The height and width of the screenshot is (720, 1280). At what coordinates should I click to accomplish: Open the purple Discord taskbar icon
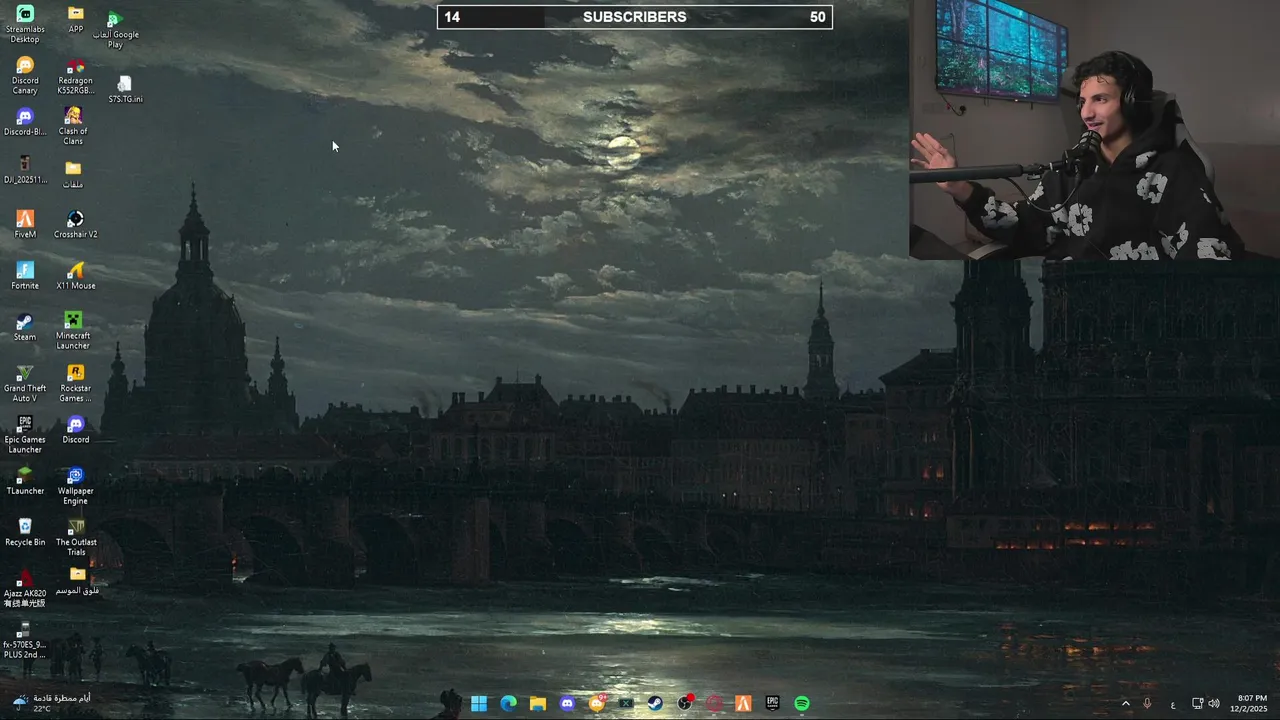(567, 704)
